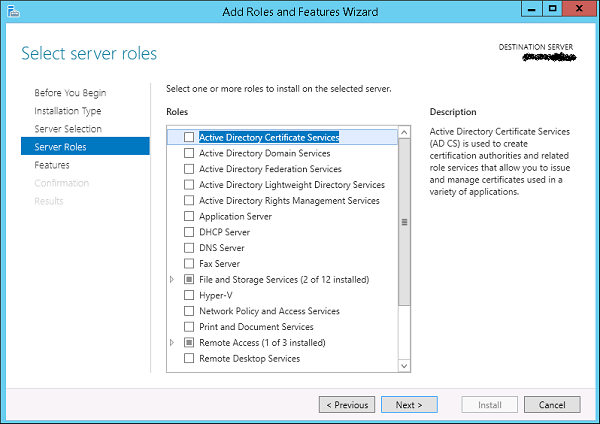Select the DNS Server checkbox

[x=189, y=248]
